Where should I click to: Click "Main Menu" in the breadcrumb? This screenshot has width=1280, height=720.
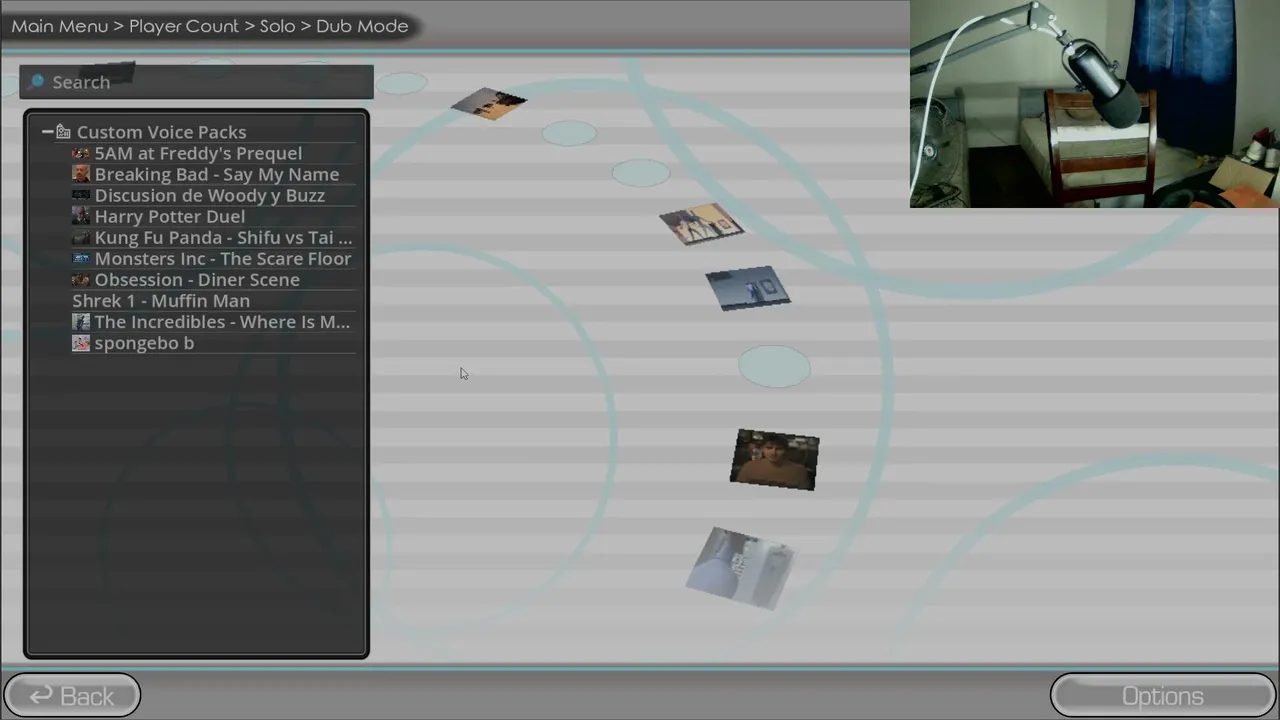tap(60, 26)
